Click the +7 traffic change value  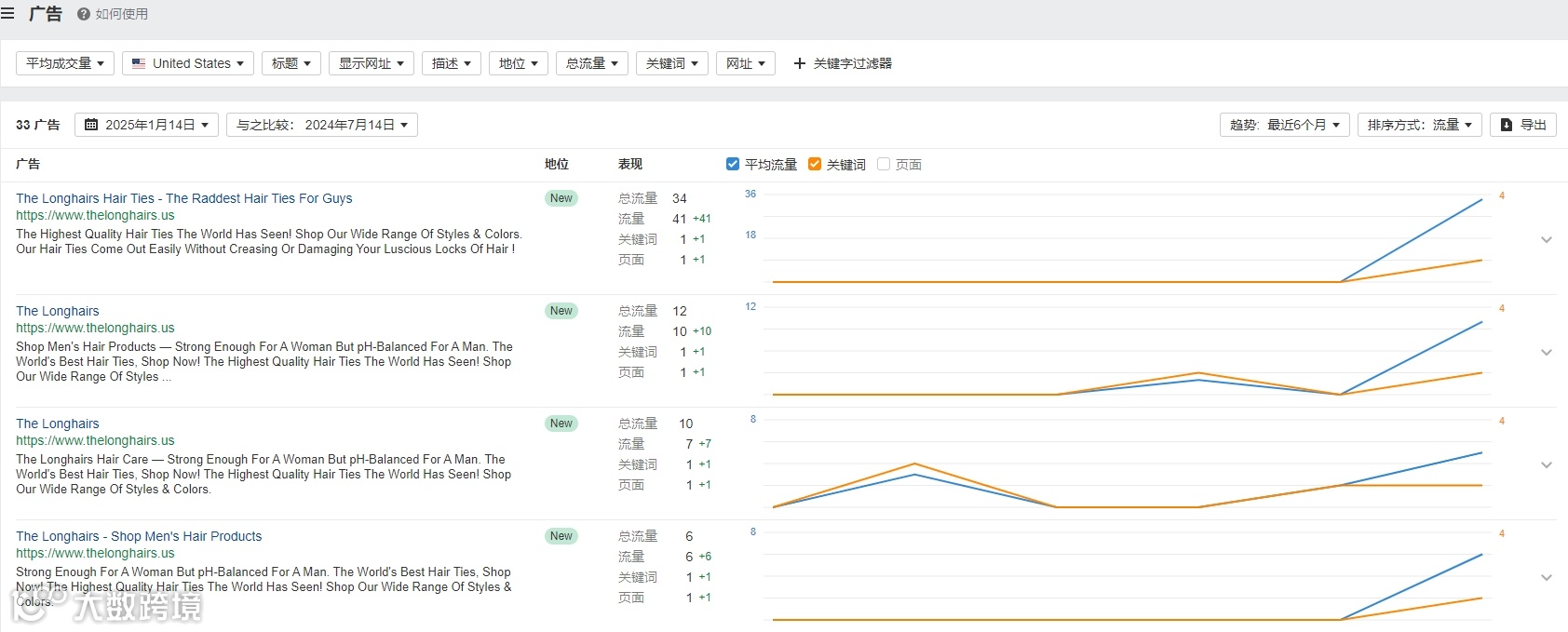(705, 444)
